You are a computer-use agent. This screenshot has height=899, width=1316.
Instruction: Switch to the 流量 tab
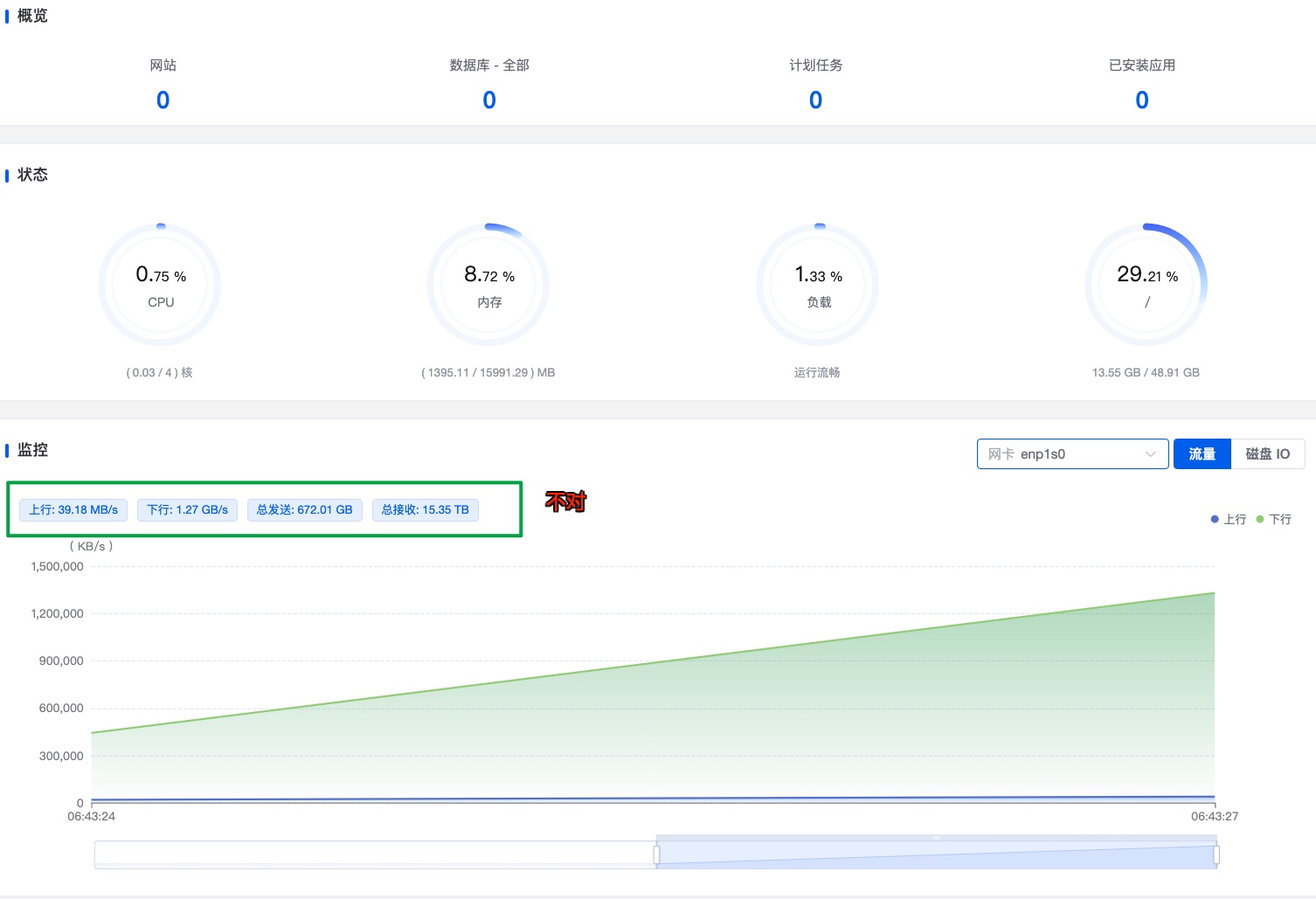point(1202,454)
